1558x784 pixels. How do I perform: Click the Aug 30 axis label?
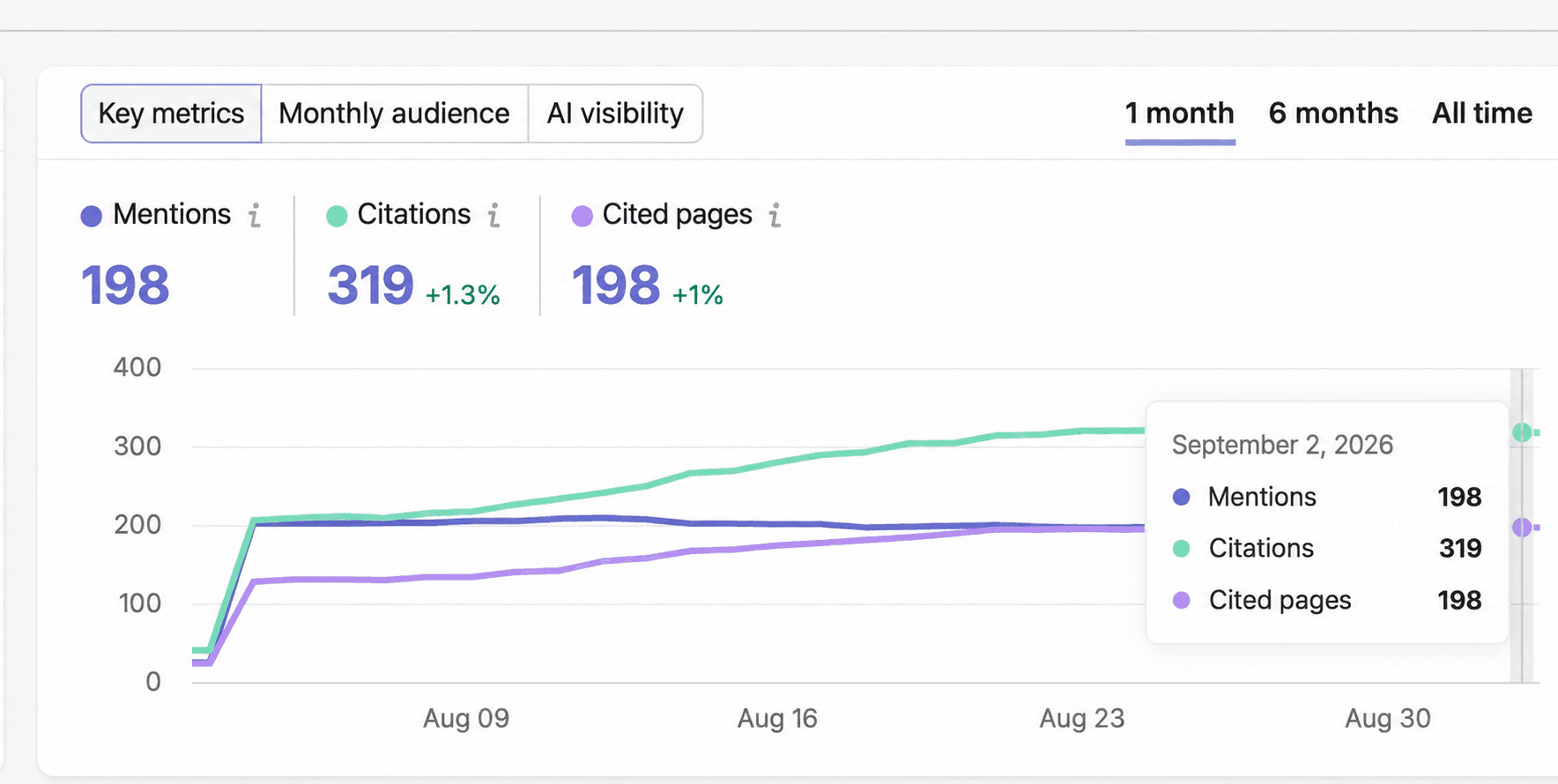pyautogui.click(x=1388, y=719)
